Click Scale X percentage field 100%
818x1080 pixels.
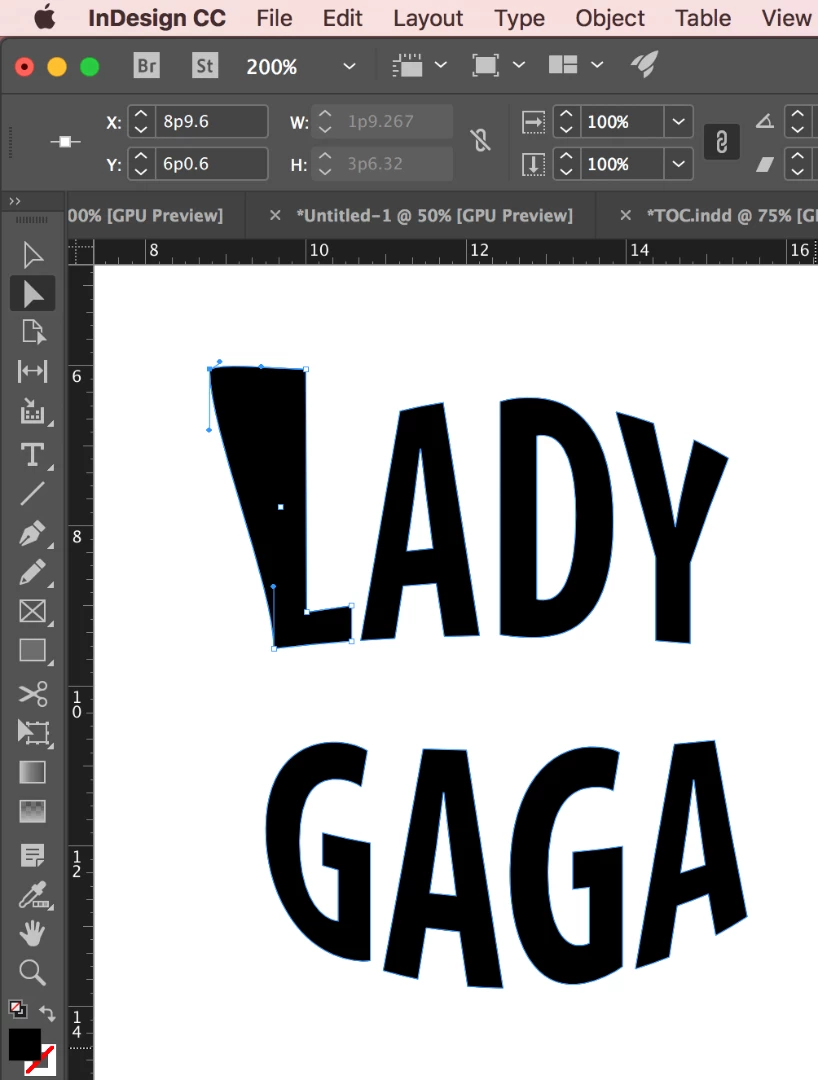(x=622, y=122)
